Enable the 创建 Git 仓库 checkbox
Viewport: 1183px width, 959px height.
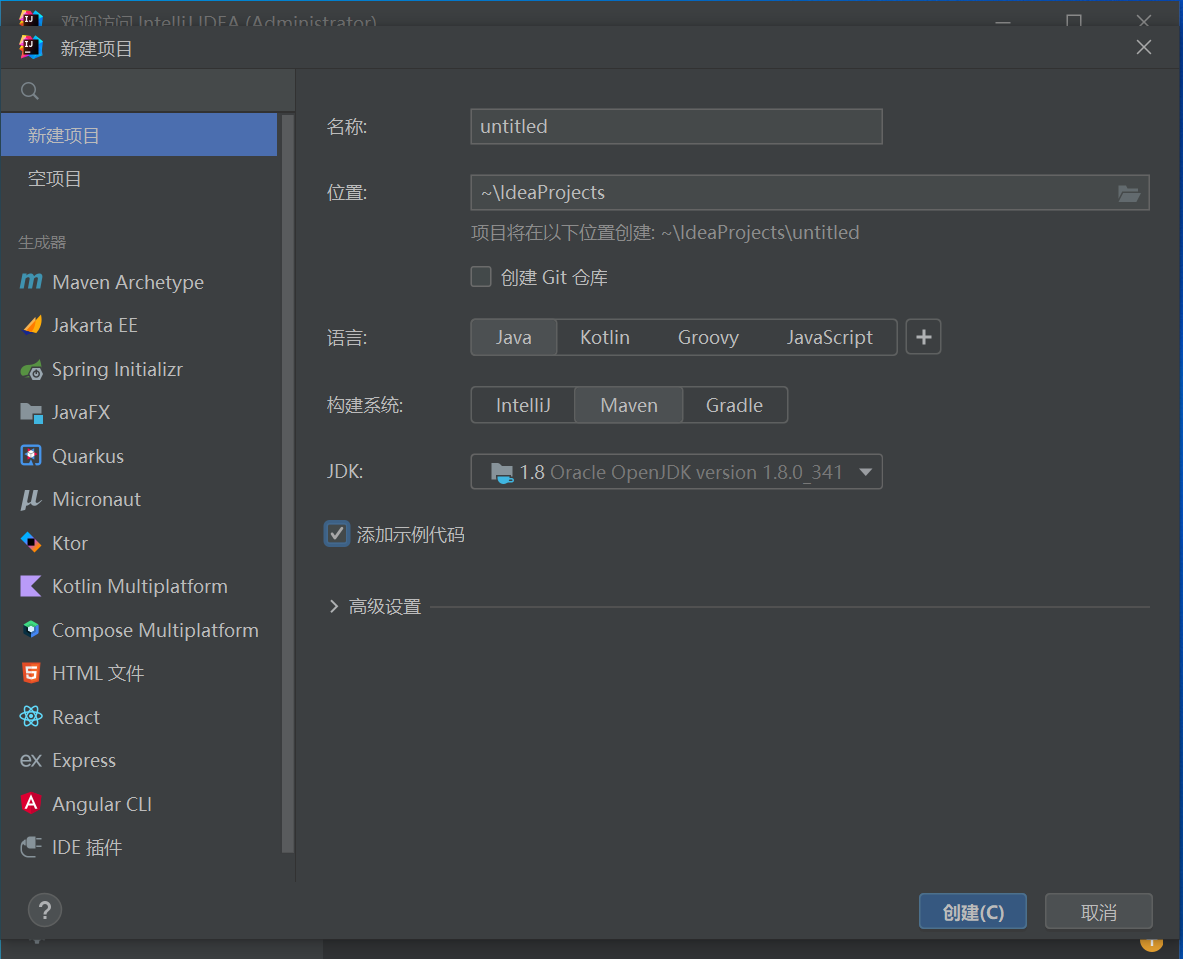(481, 277)
